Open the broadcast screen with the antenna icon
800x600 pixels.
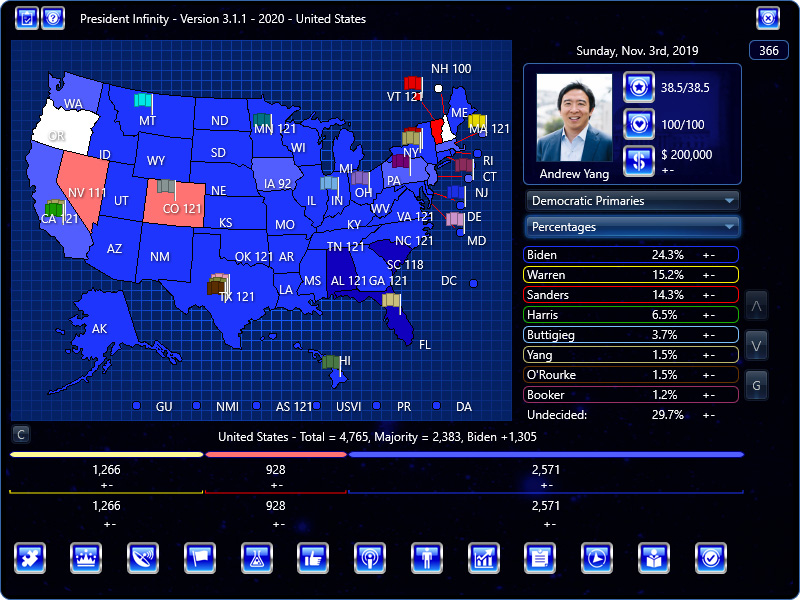click(x=371, y=559)
